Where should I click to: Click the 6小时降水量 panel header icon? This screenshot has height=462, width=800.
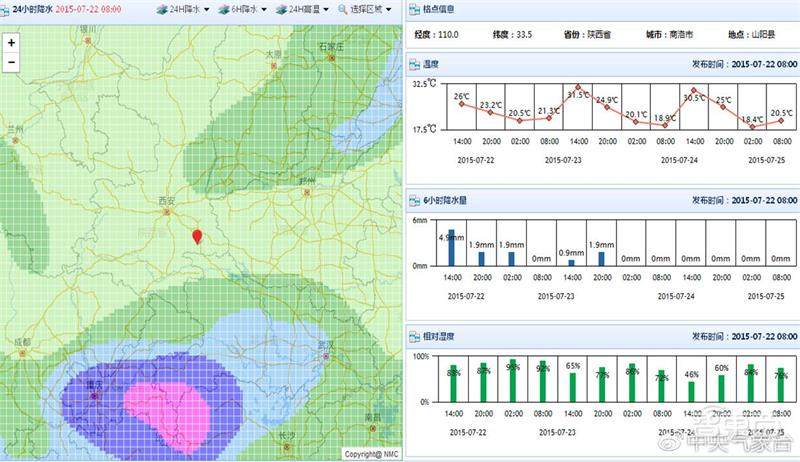coord(415,200)
